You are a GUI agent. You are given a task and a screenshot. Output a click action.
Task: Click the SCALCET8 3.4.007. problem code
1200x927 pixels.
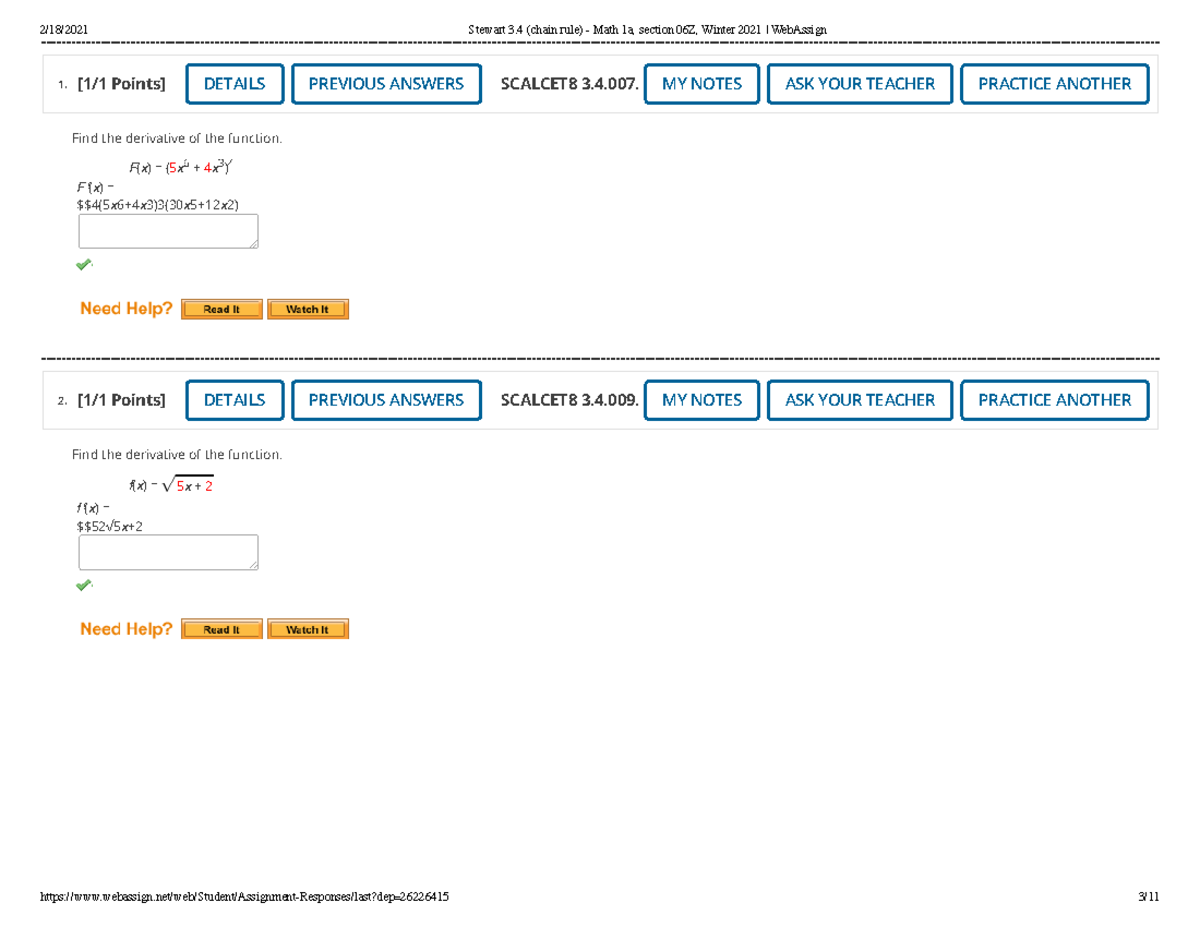pos(568,84)
